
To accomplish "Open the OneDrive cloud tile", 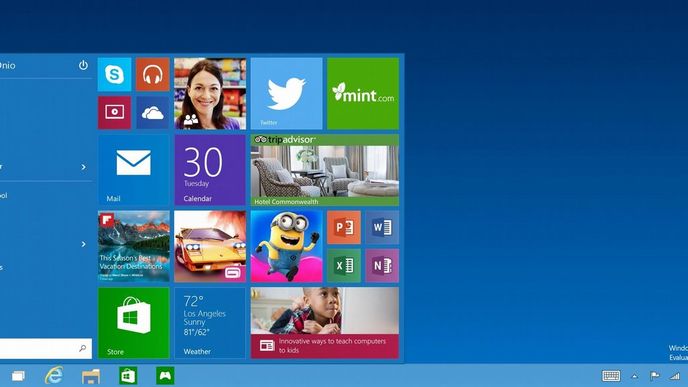I will point(153,113).
